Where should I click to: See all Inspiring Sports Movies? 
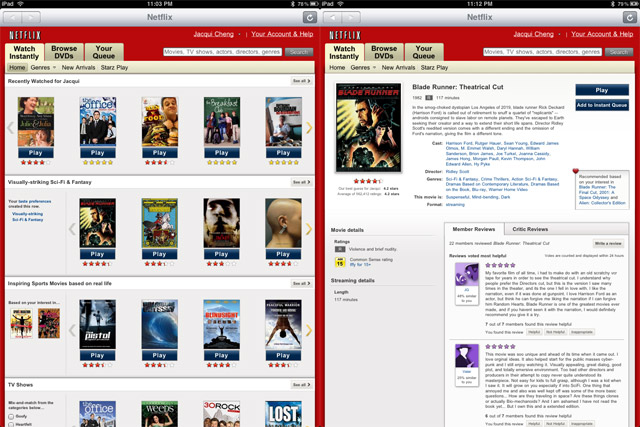click(x=302, y=283)
